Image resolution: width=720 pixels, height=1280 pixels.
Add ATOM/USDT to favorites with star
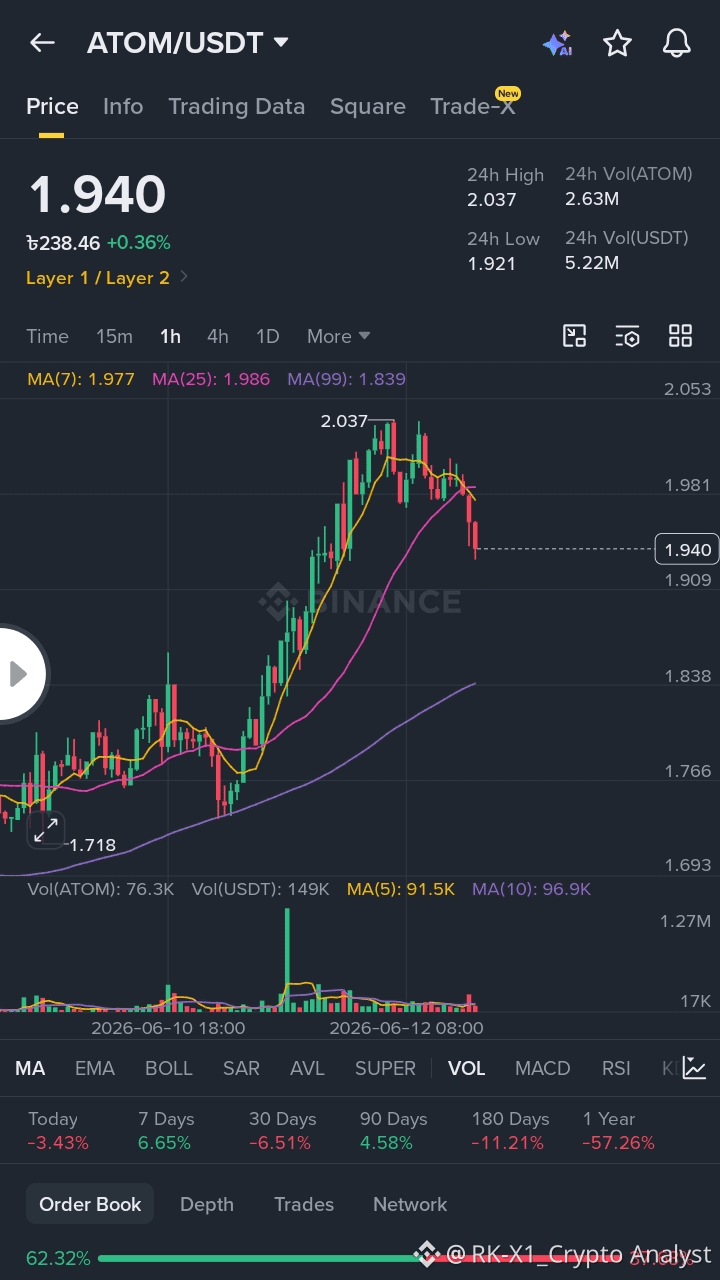pyautogui.click(x=617, y=43)
